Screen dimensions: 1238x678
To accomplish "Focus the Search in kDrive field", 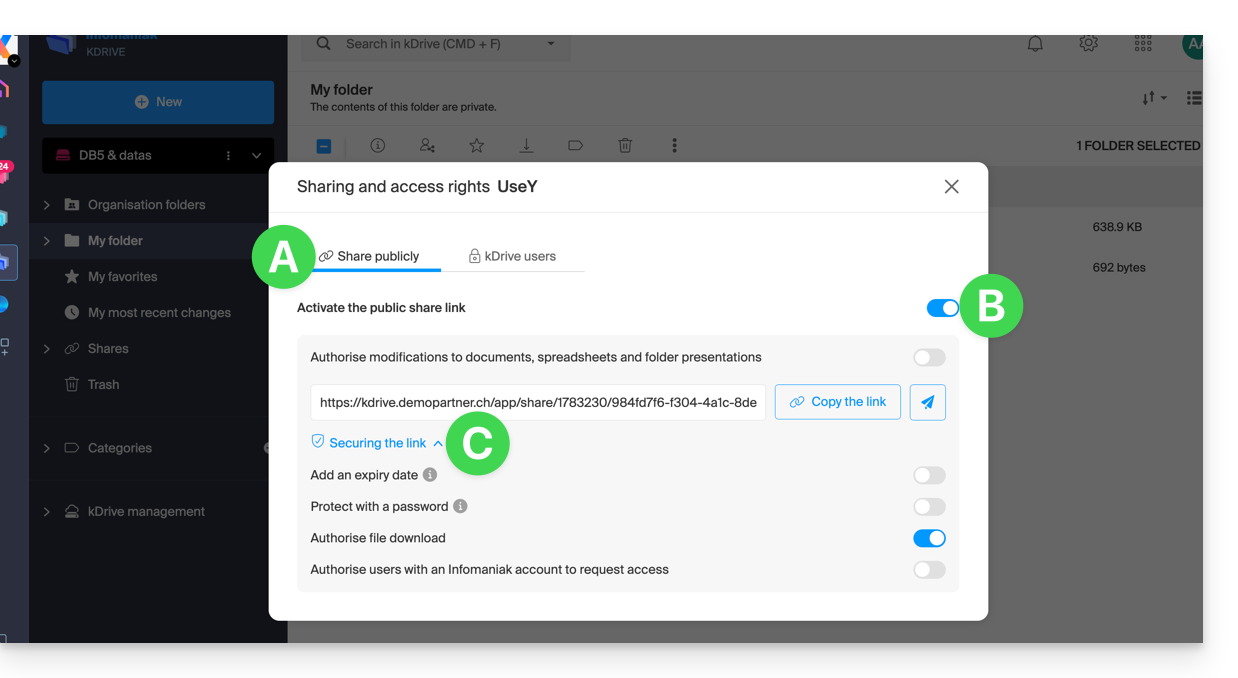I will tap(437, 44).
